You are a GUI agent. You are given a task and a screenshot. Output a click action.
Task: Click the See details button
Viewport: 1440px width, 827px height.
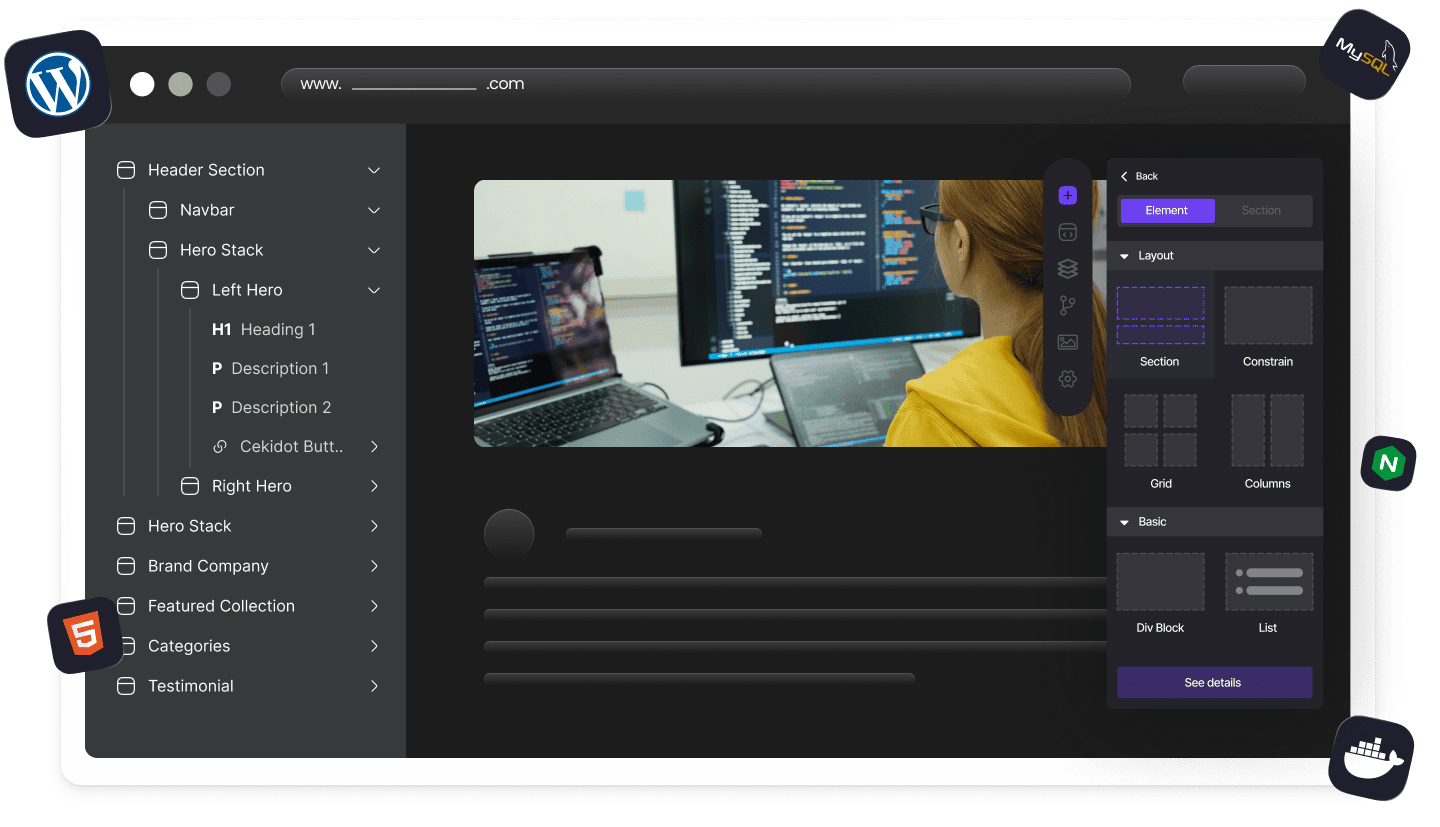1213,683
